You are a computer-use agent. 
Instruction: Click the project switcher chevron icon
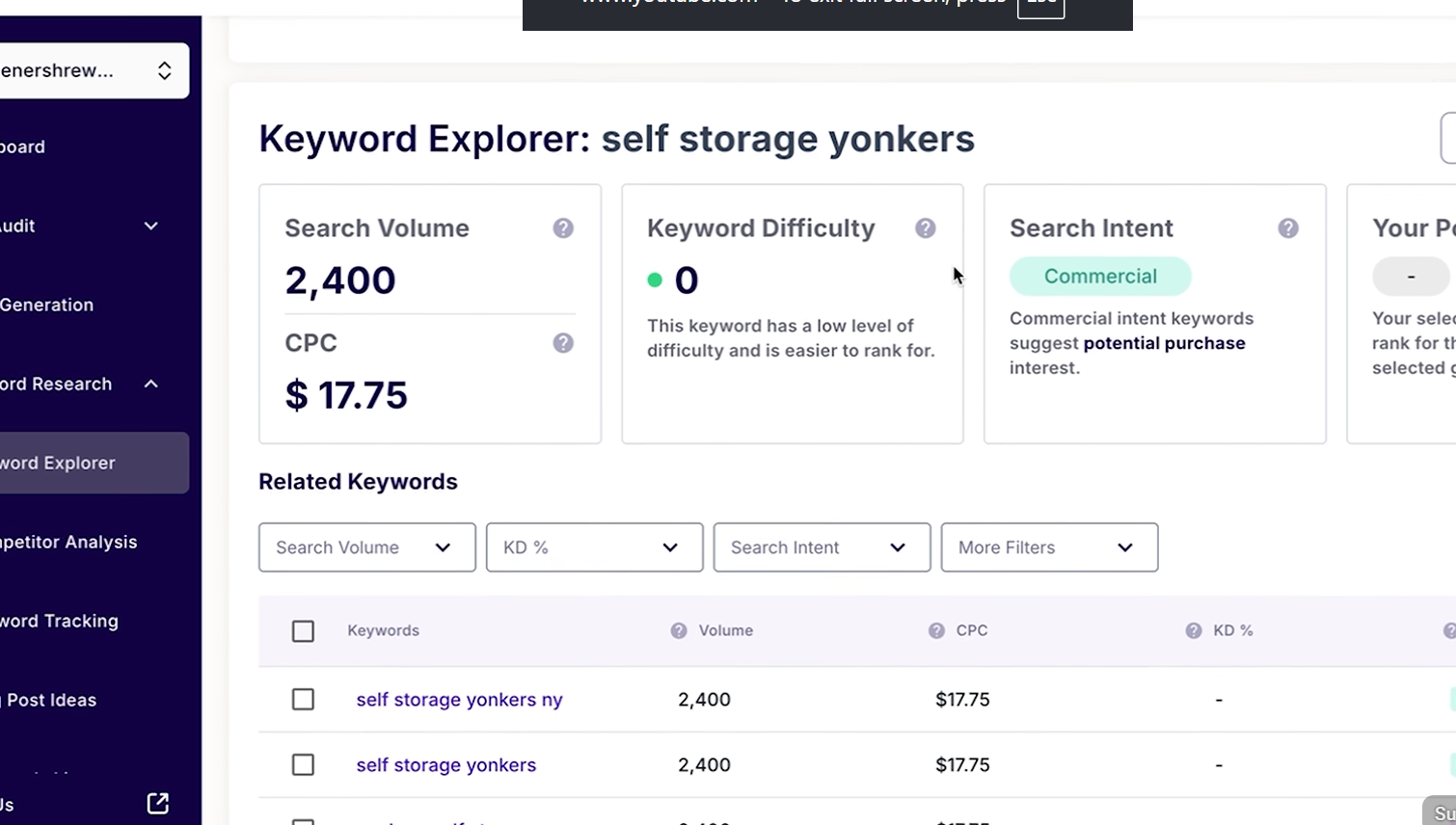163,70
